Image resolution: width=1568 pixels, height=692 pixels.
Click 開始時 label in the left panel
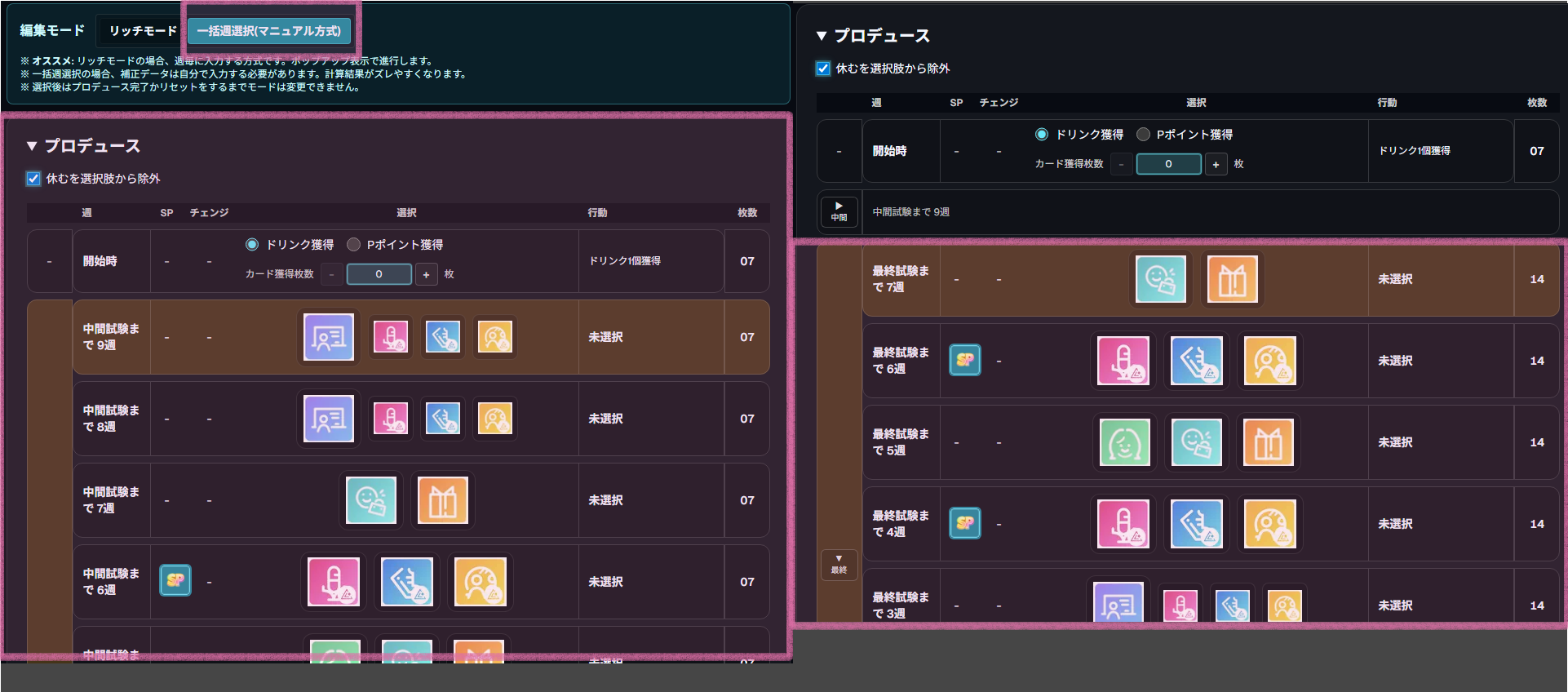coord(100,261)
